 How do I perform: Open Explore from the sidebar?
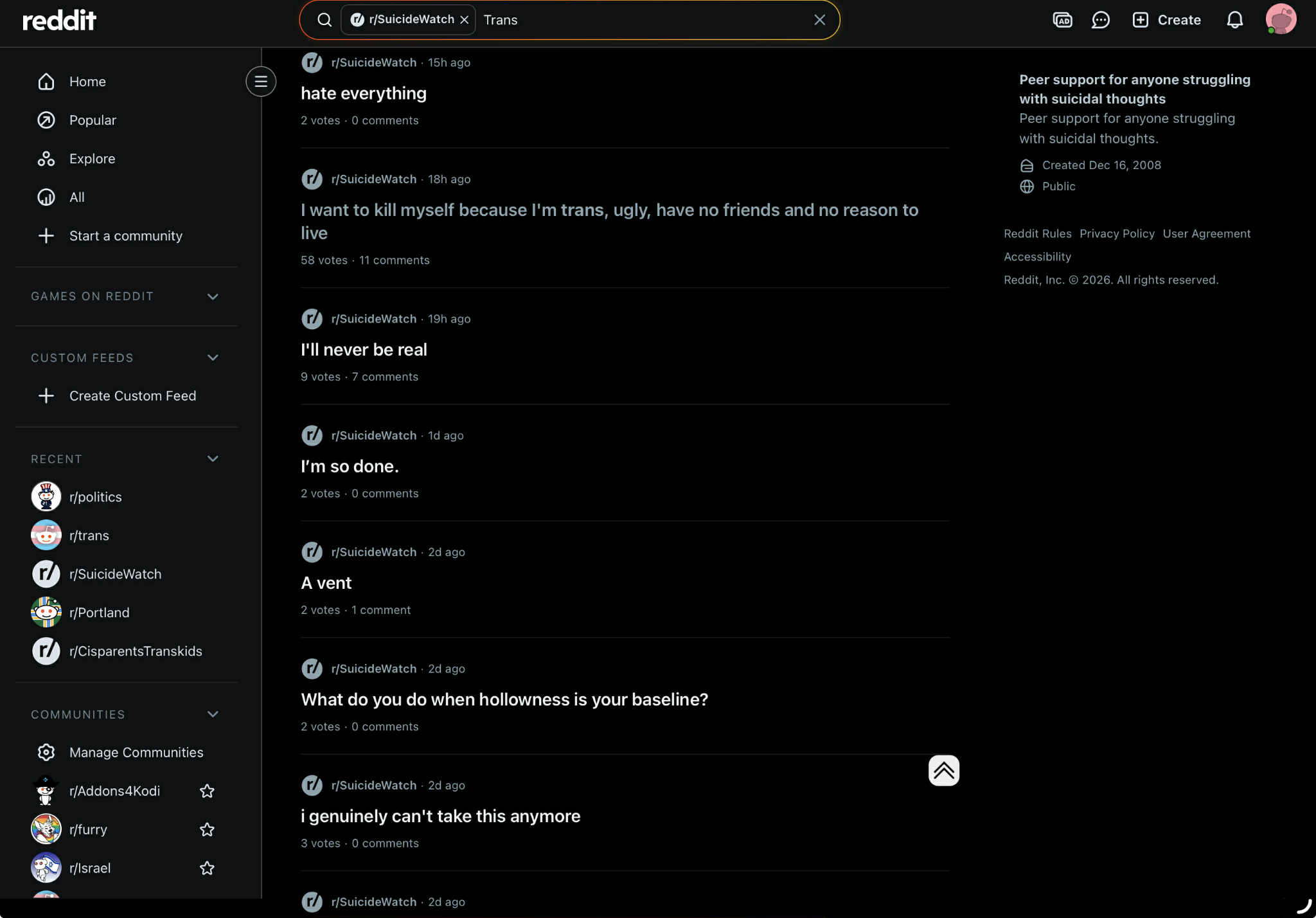[x=92, y=159]
